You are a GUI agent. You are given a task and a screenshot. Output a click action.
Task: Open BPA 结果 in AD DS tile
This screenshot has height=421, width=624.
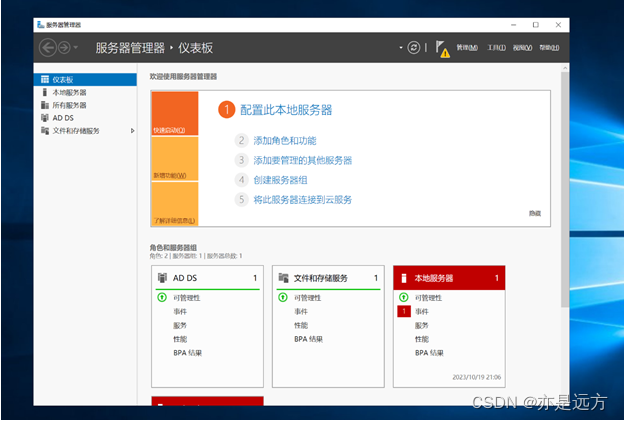[x=188, y=353]
